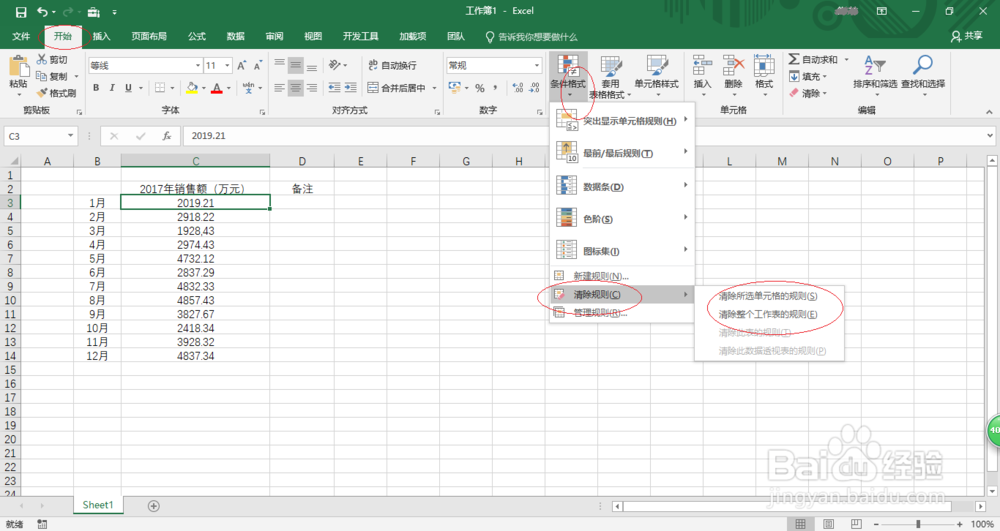Click Wrap Text (自动换行) button

(x=392, y=65)
